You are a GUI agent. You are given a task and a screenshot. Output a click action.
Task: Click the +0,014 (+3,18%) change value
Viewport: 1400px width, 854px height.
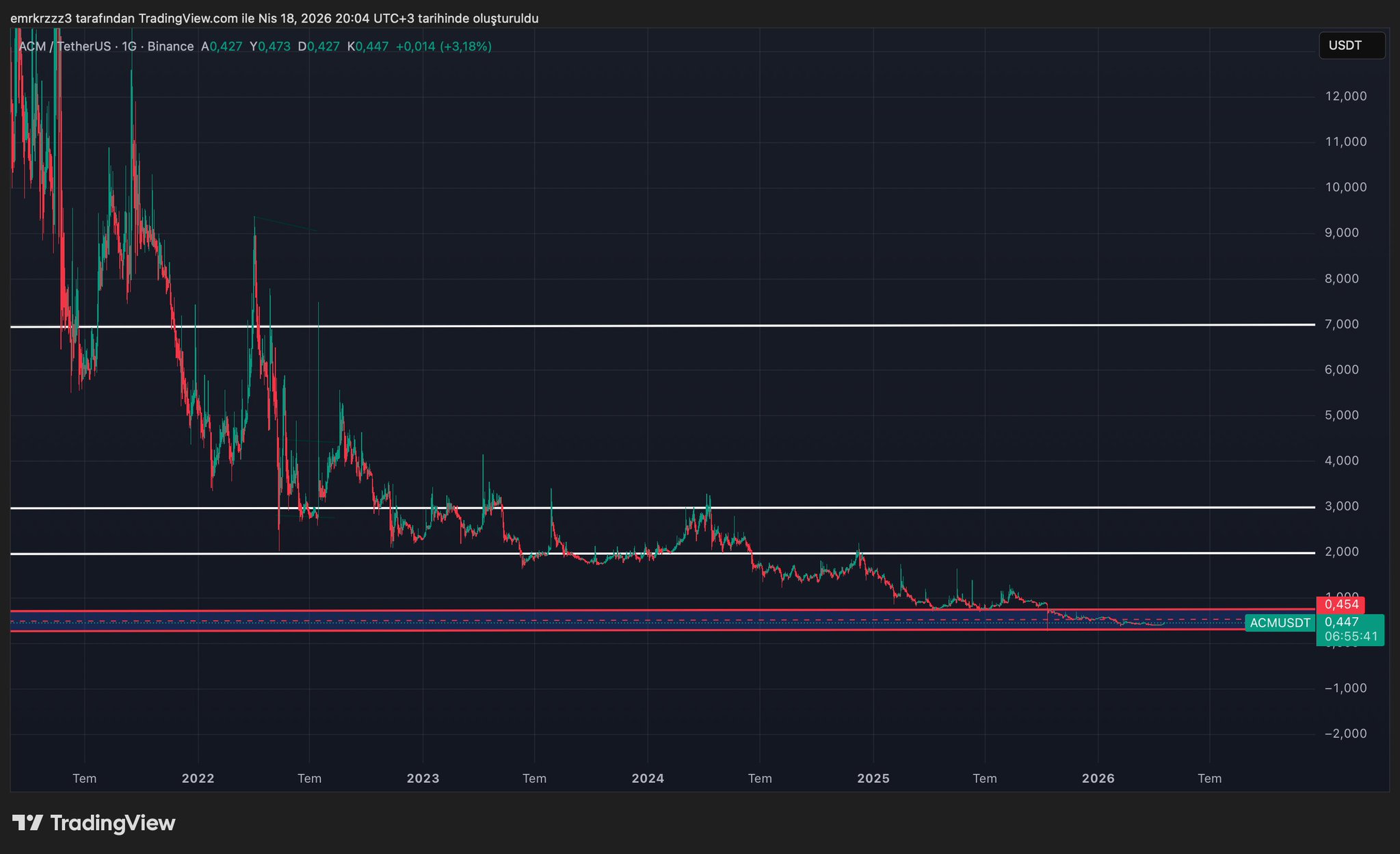point(443,47)
